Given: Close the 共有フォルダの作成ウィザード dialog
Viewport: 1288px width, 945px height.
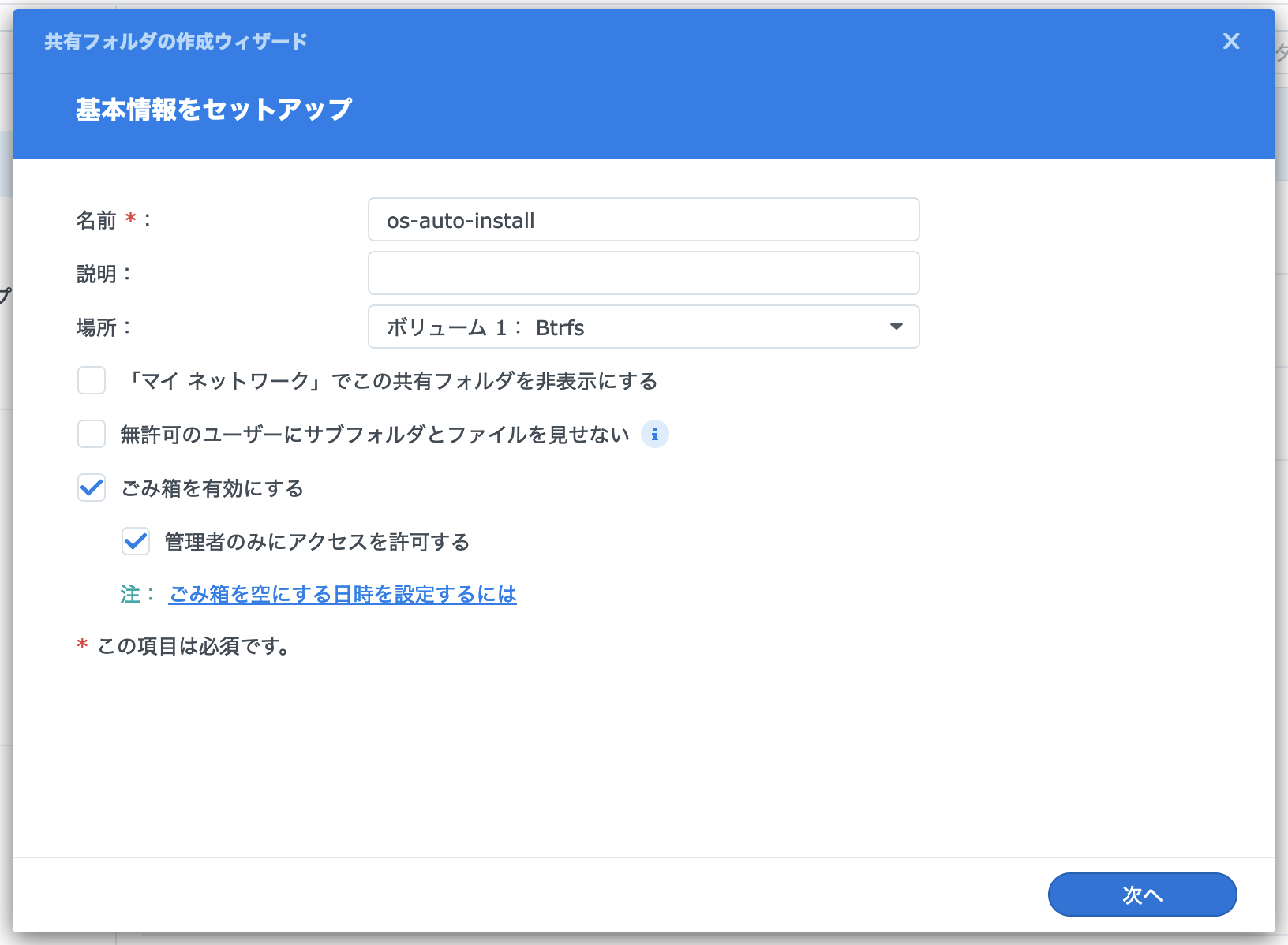Looking at the screenshot, I should [1232, 42].
